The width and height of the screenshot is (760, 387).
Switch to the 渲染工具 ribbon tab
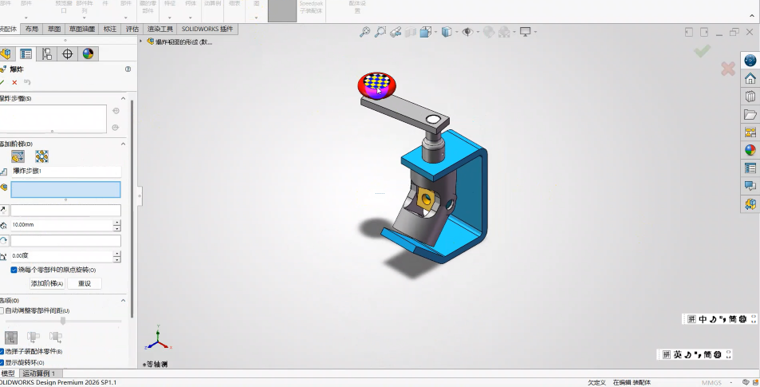tap(160, 29)
